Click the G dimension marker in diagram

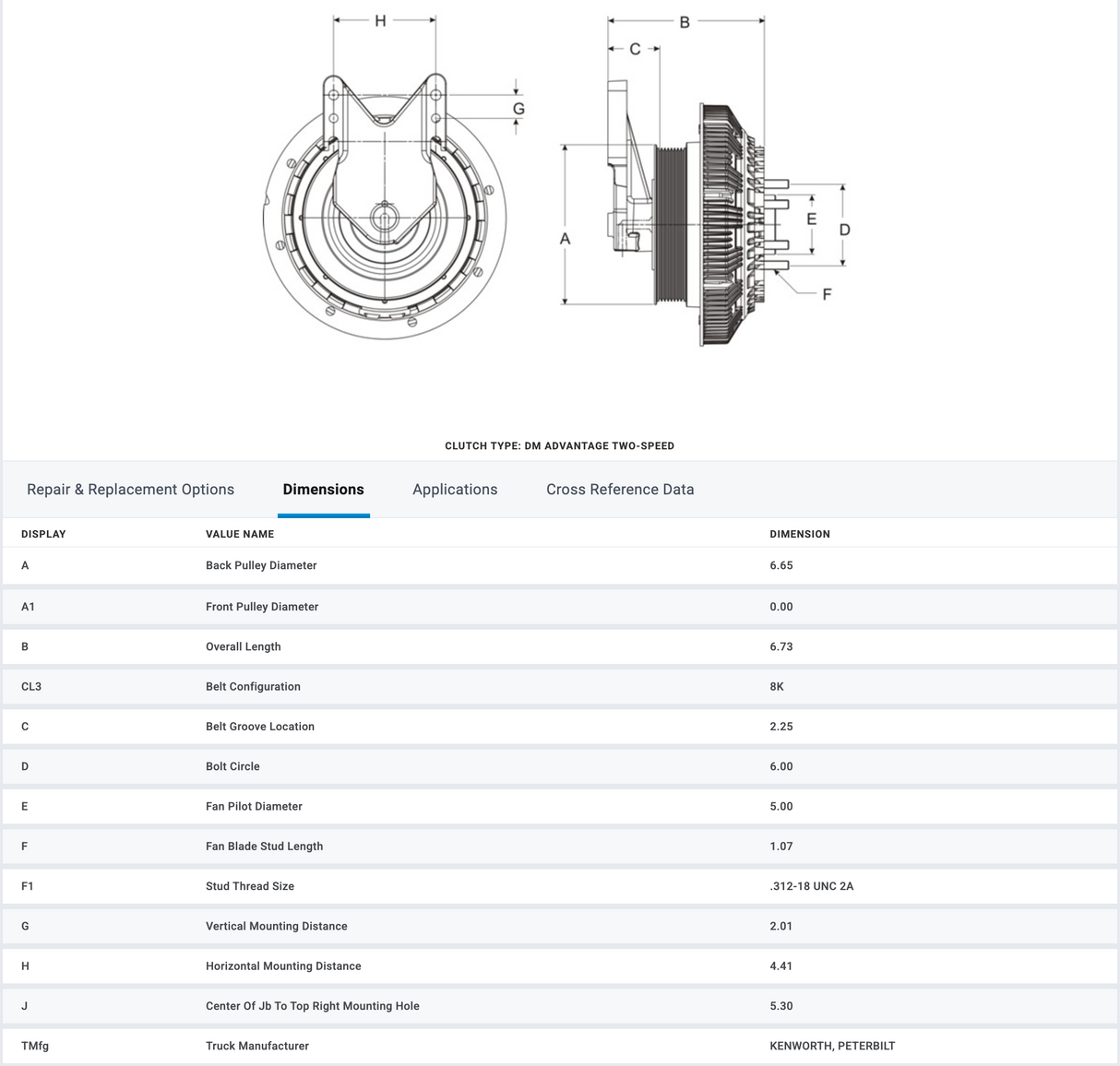pos(518,109)
